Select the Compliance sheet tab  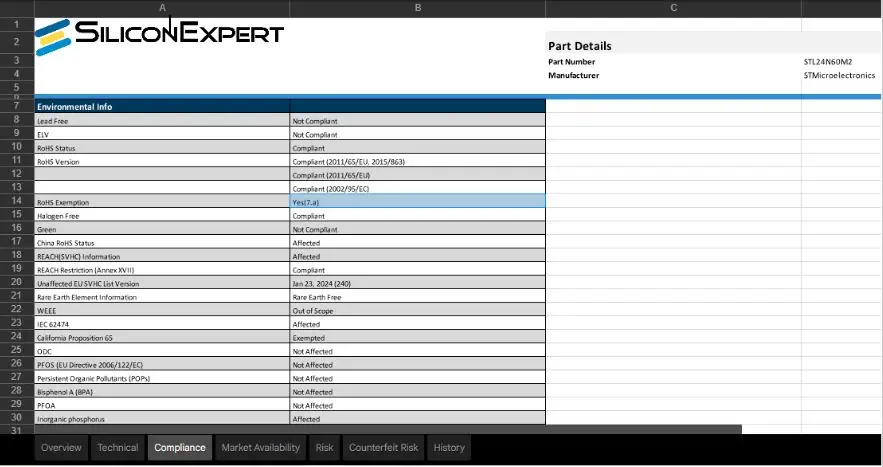coord(180,448)
